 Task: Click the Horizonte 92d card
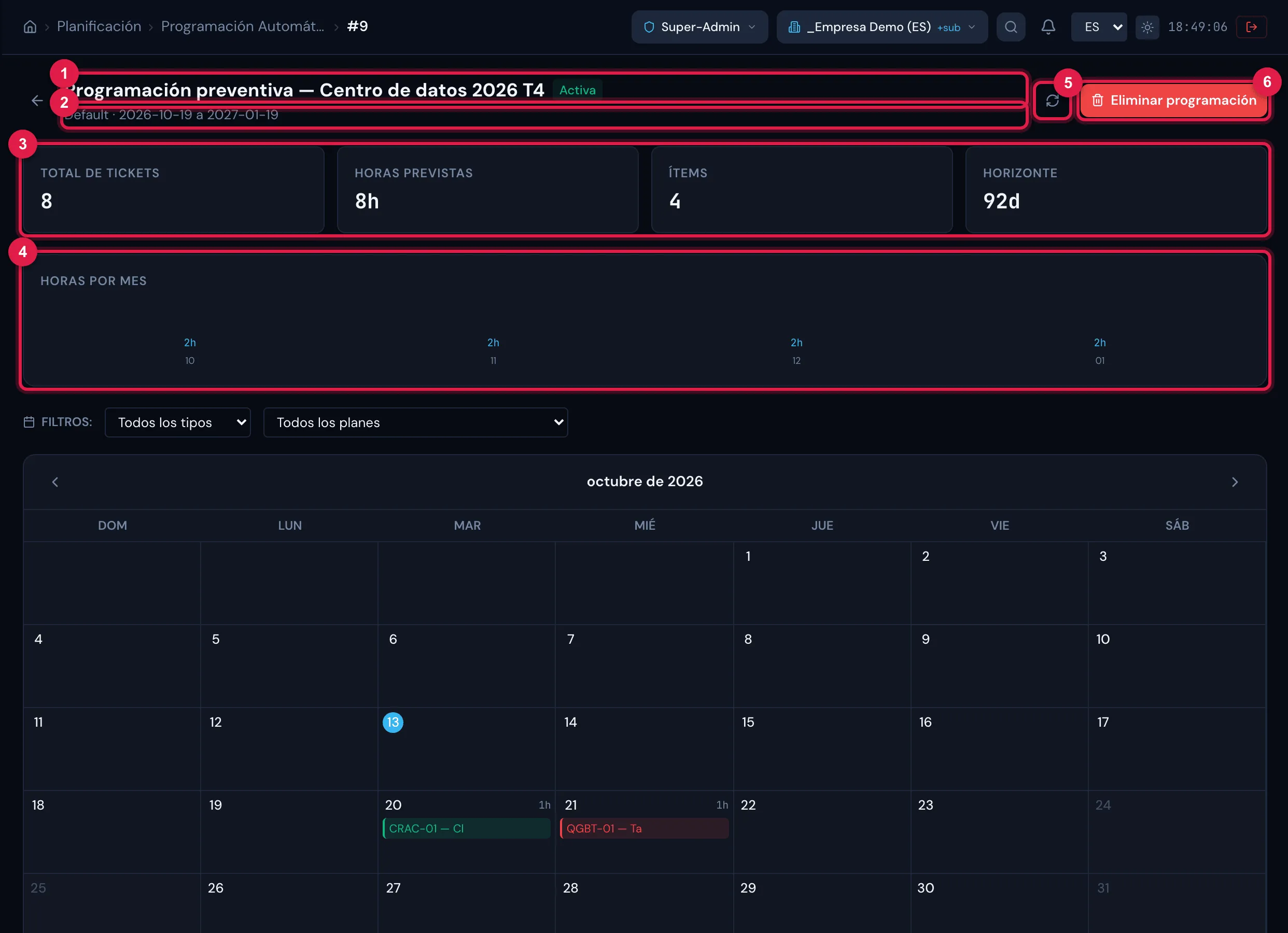tap(1116, 190)
